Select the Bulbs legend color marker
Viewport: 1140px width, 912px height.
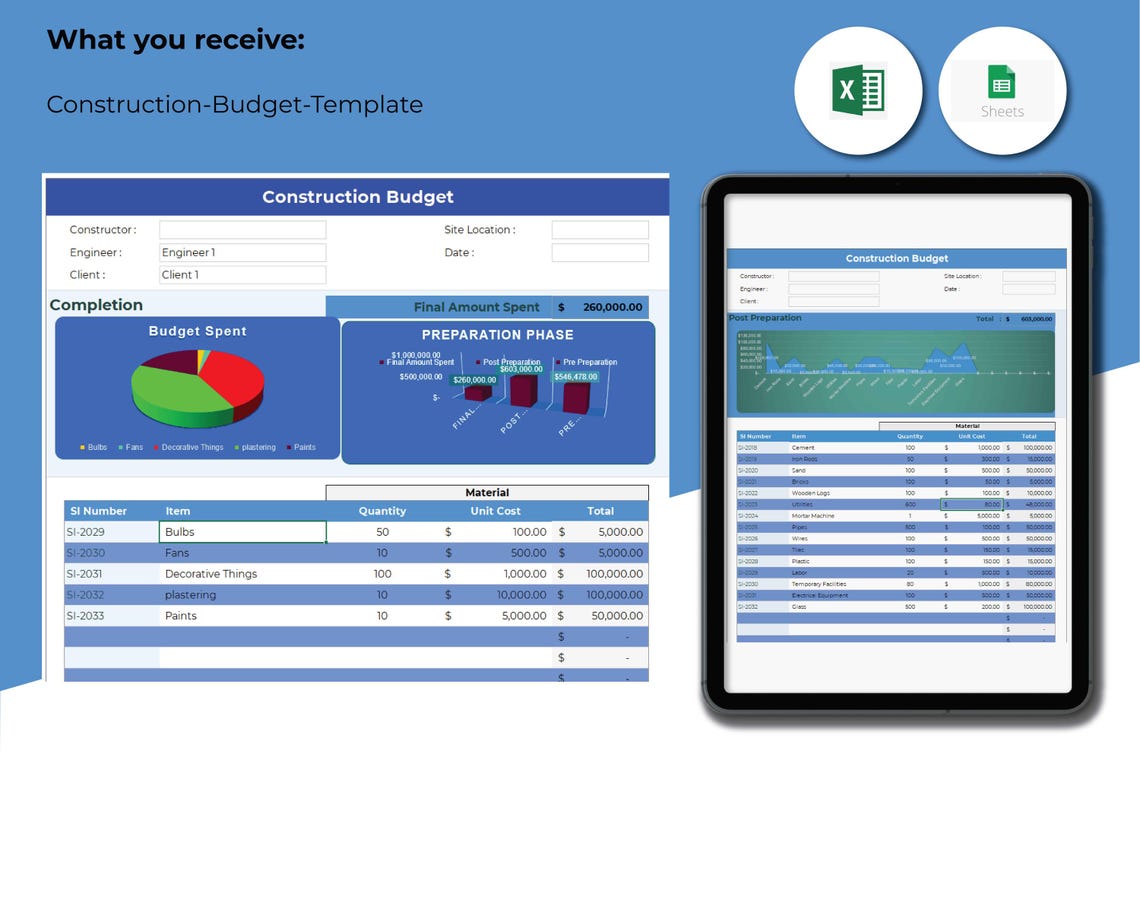[82, 447]
